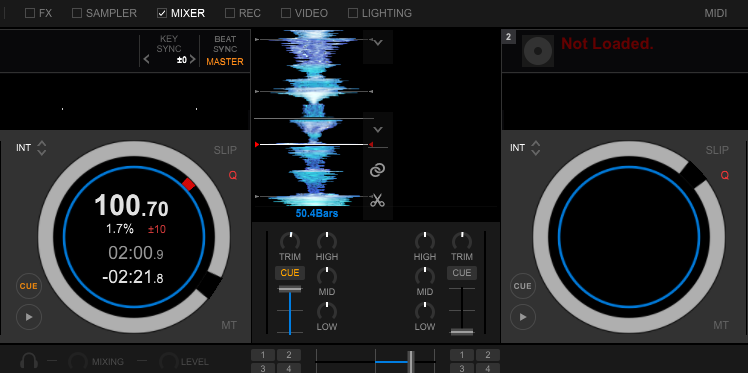748x373 pixels.
Task: Start playback on deck 1
Action: click(29, 317)
